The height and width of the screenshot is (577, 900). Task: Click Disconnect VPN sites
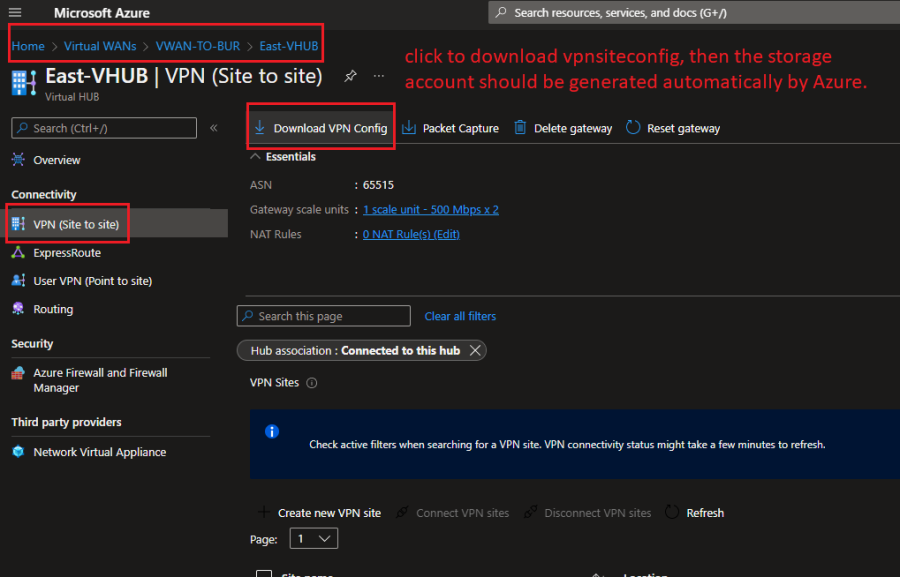[588, 513]
